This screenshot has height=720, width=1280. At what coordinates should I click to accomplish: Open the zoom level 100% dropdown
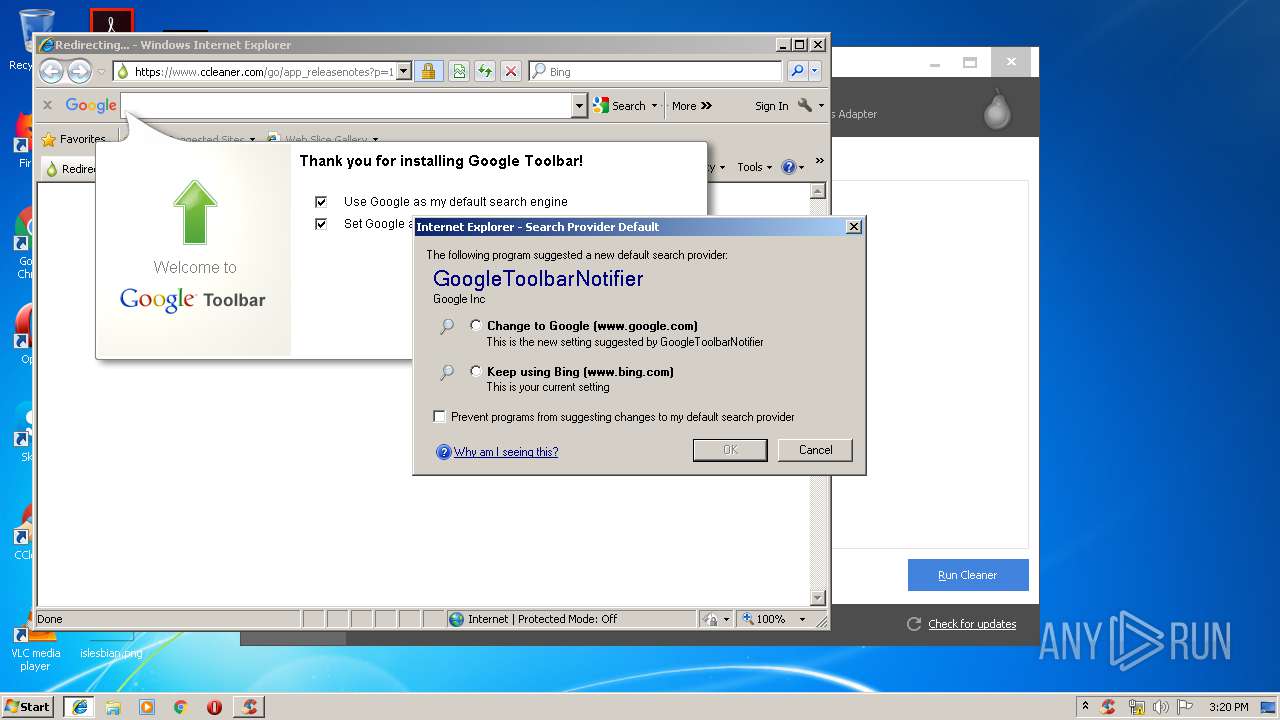802,619
